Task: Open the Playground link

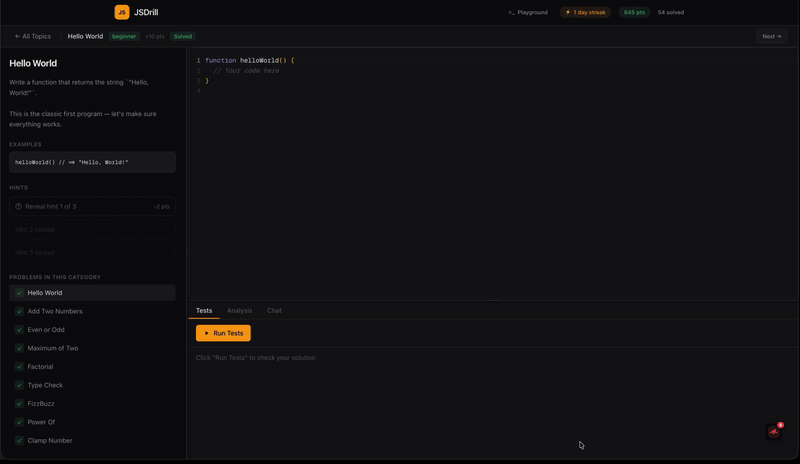Action: coord(528,12)
